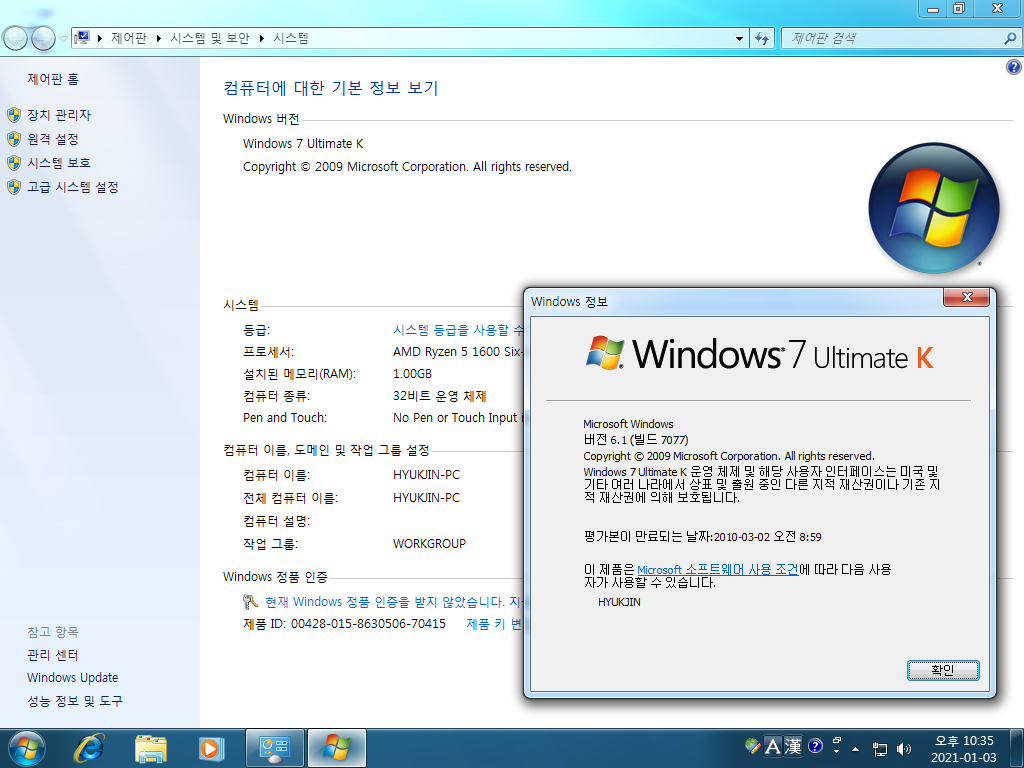
Task: Click shield icon beside 원격 설정
Action: 14,139
